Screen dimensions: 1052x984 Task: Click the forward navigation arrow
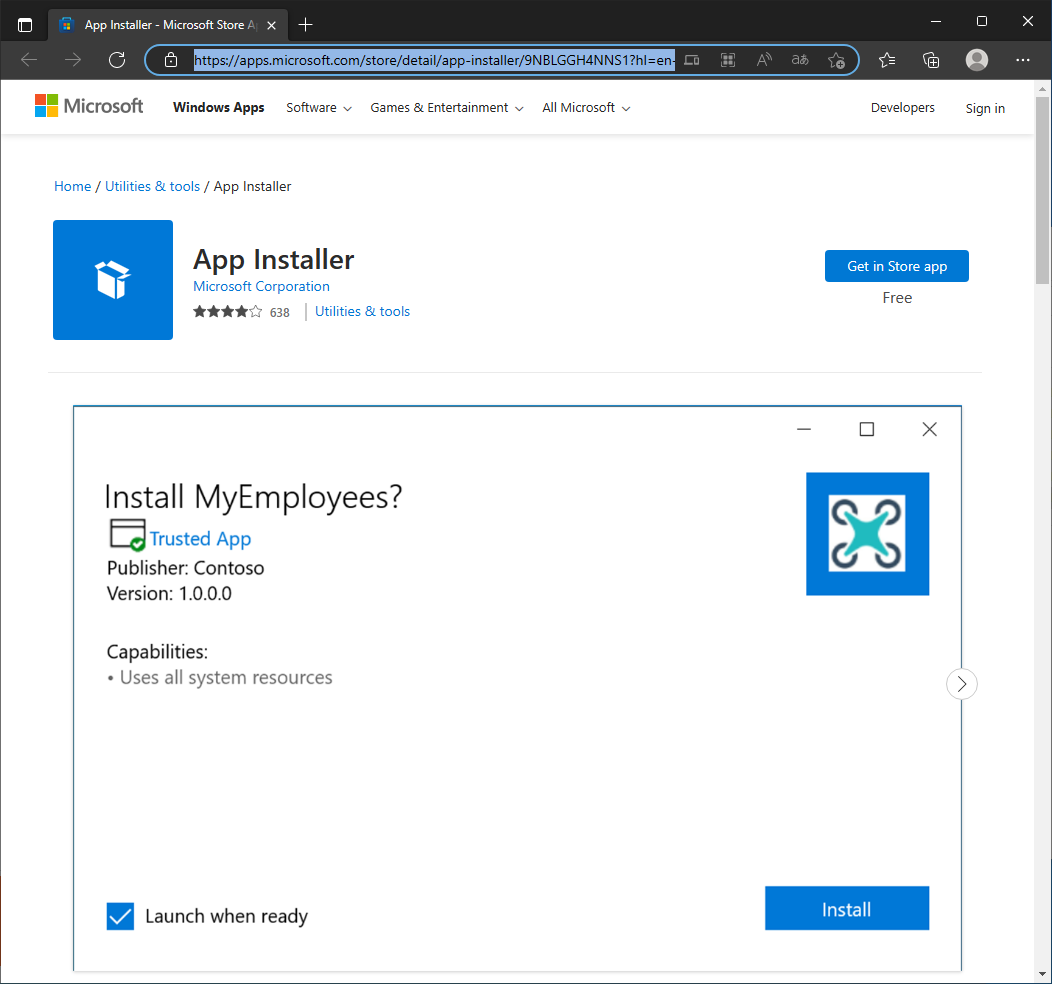tap(72, 60)
